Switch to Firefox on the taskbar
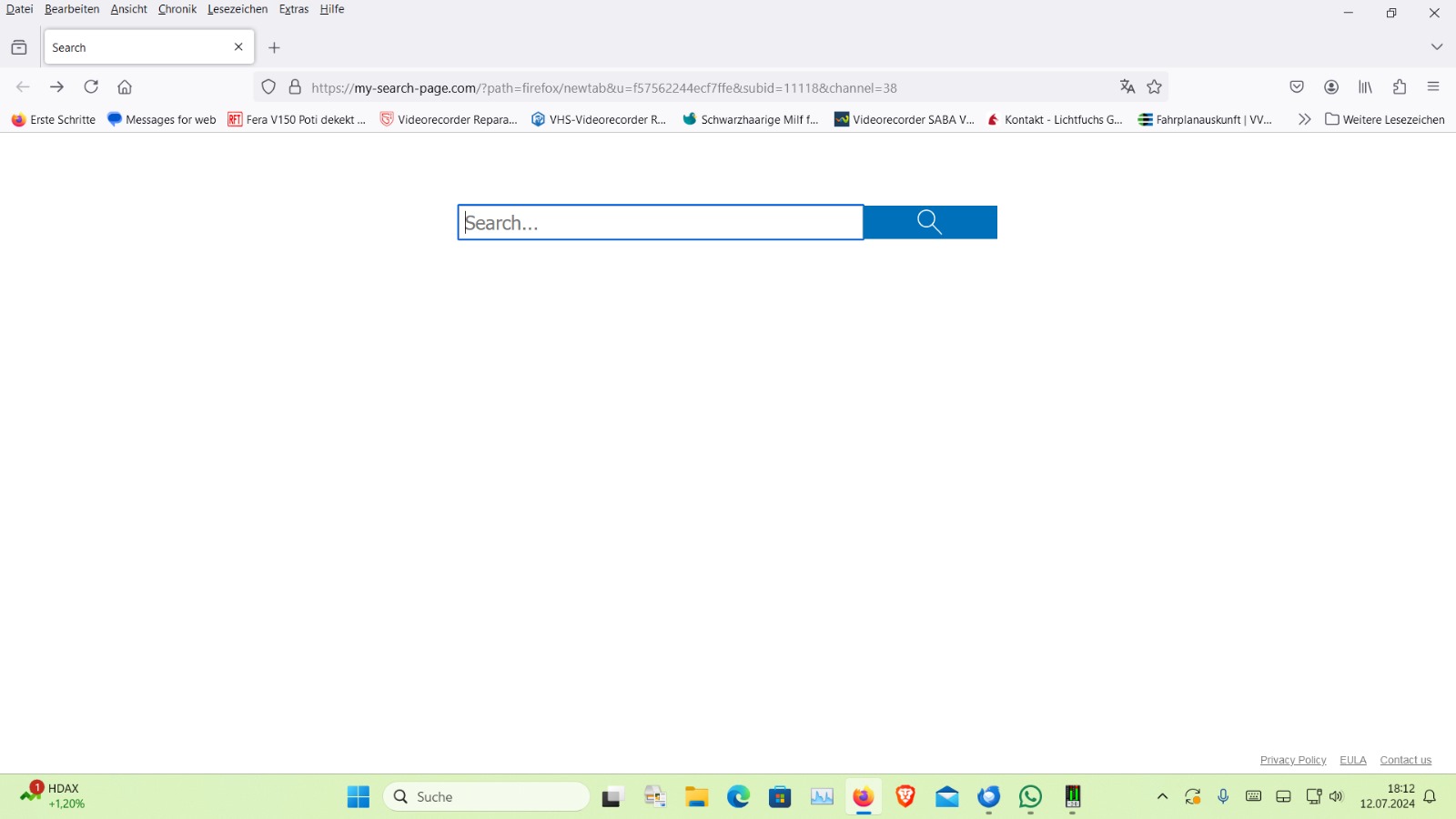 863,797
